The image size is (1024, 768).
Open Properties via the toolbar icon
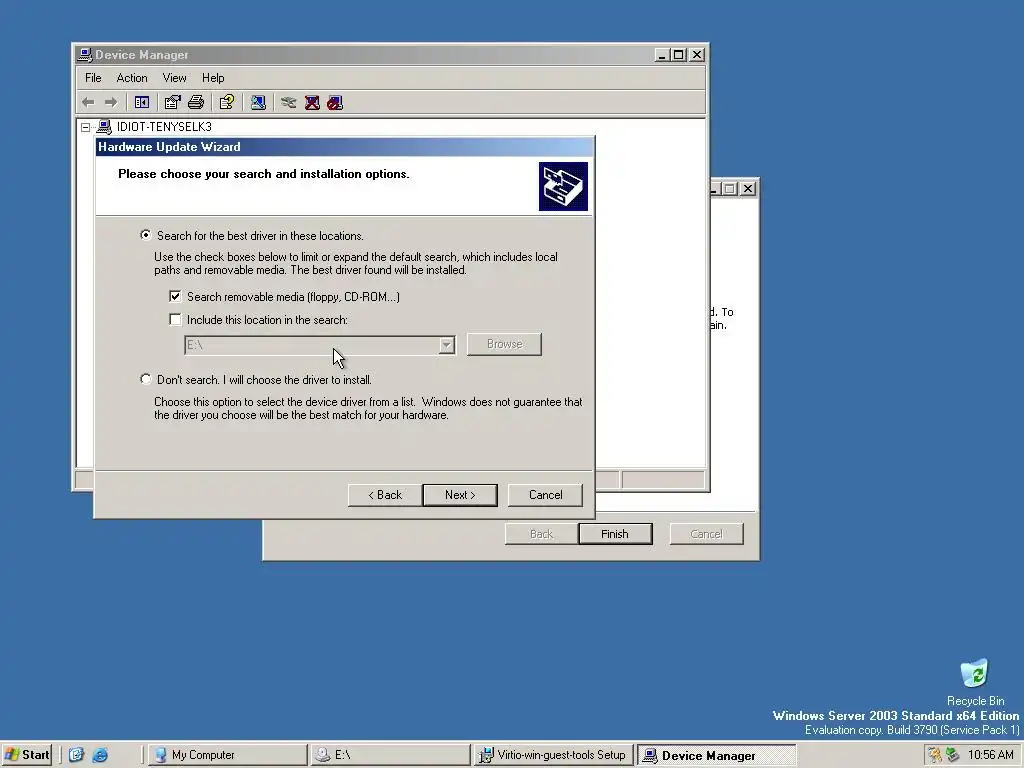tap(172, 103)
